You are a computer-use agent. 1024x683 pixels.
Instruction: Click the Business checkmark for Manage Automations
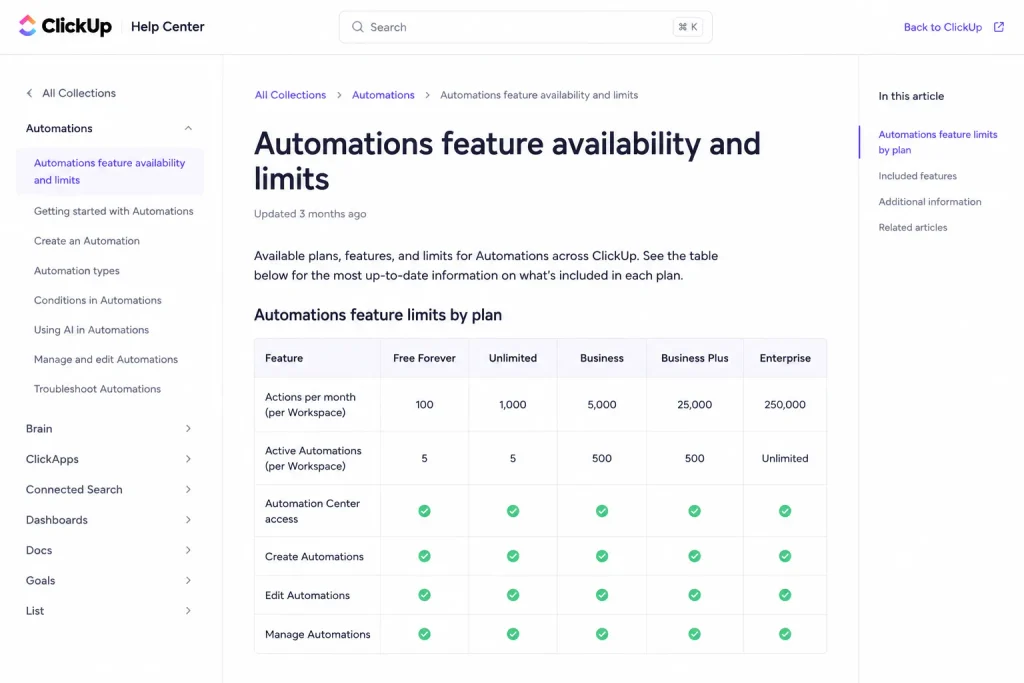(602, 634)
